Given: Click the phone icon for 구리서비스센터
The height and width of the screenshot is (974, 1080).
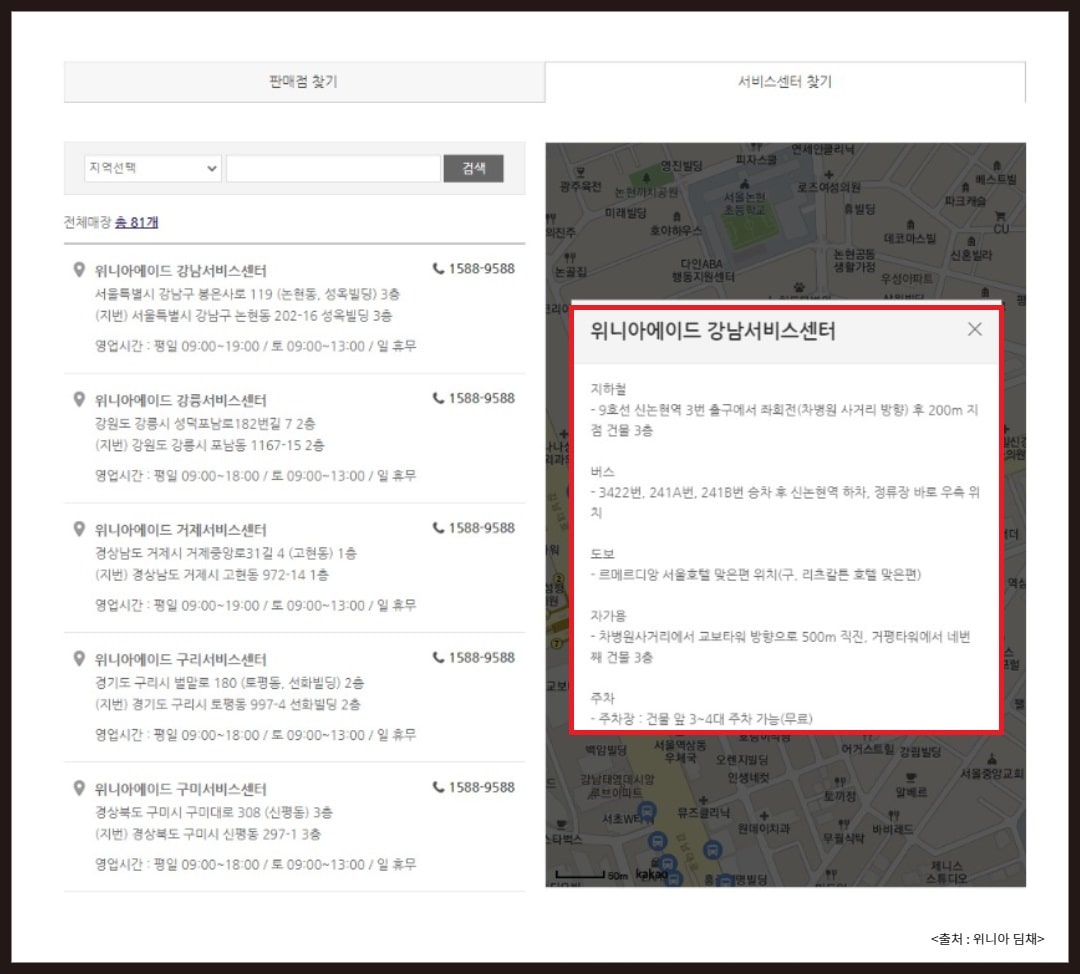Looking at the screenshot, I should [438, 657].
